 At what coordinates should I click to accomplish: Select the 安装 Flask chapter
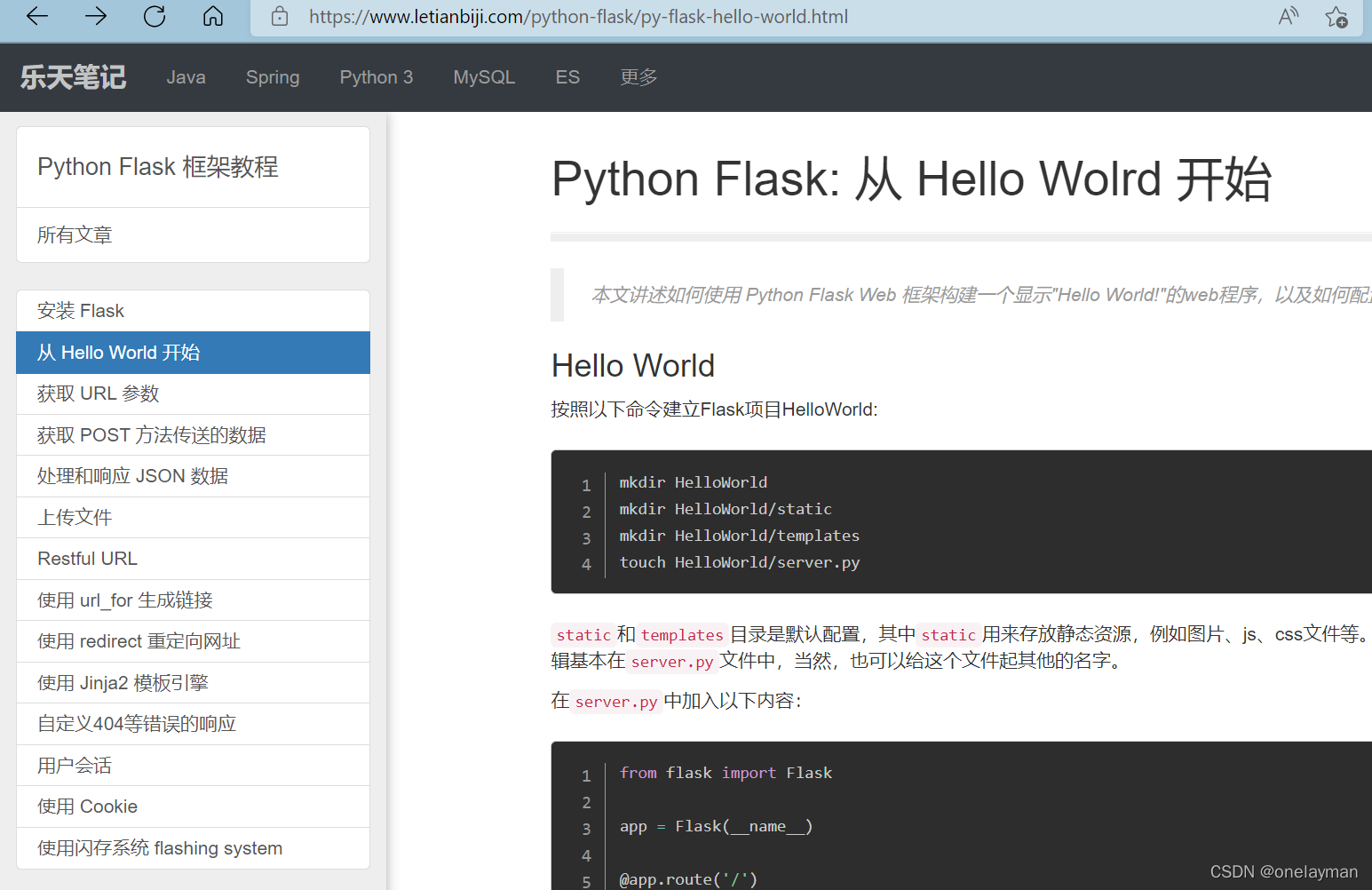[193, 311]
